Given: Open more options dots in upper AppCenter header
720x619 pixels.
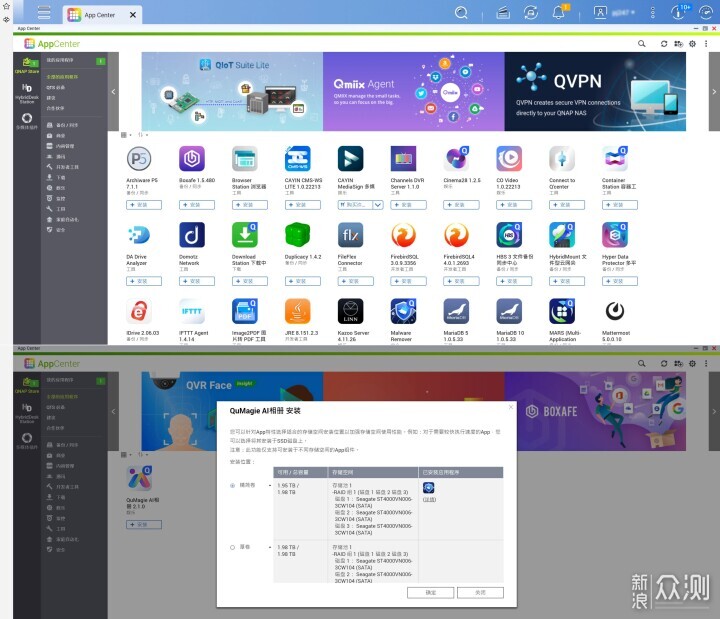Looking at the screenshot, I should point(706,44).
